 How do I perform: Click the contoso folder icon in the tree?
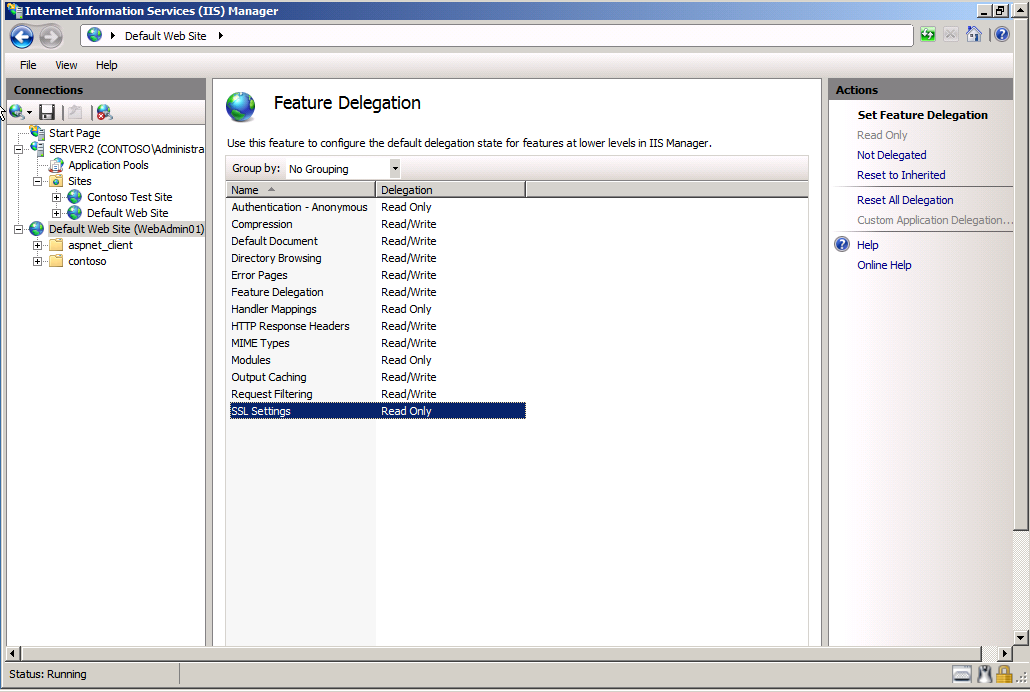56,261
